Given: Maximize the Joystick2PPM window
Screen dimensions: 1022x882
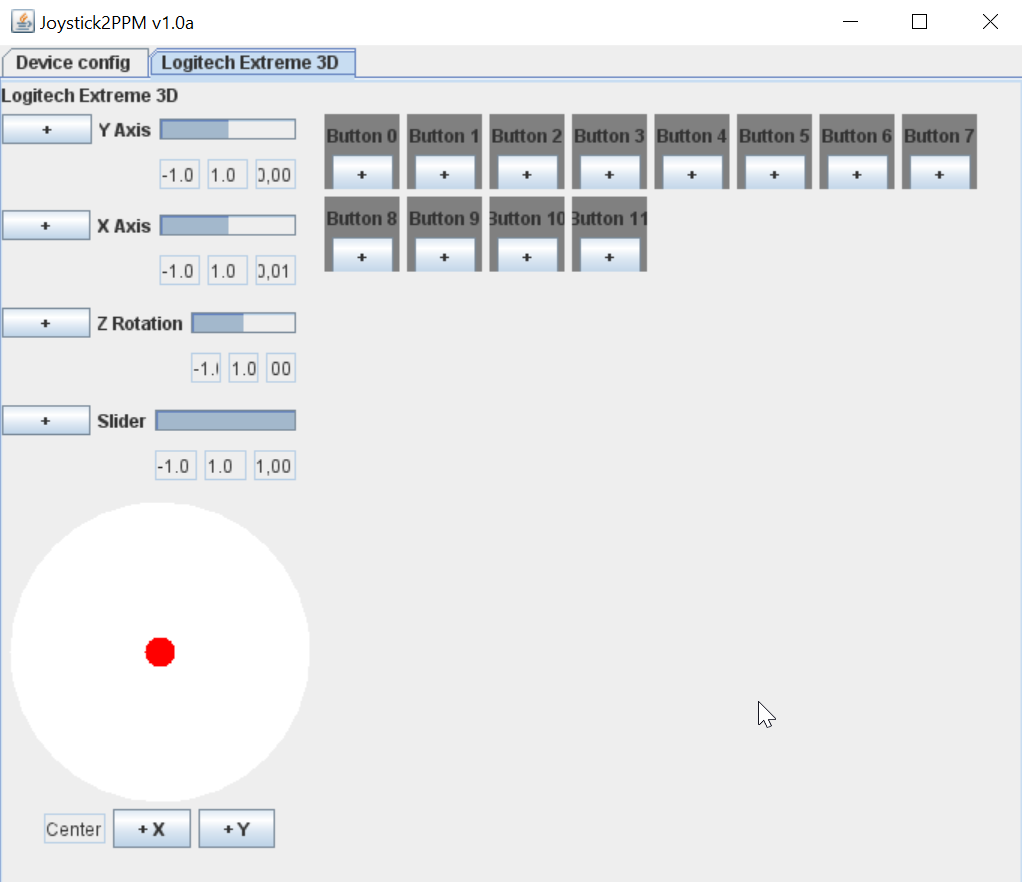Looking at the screenshot, I should coord(920,22).
